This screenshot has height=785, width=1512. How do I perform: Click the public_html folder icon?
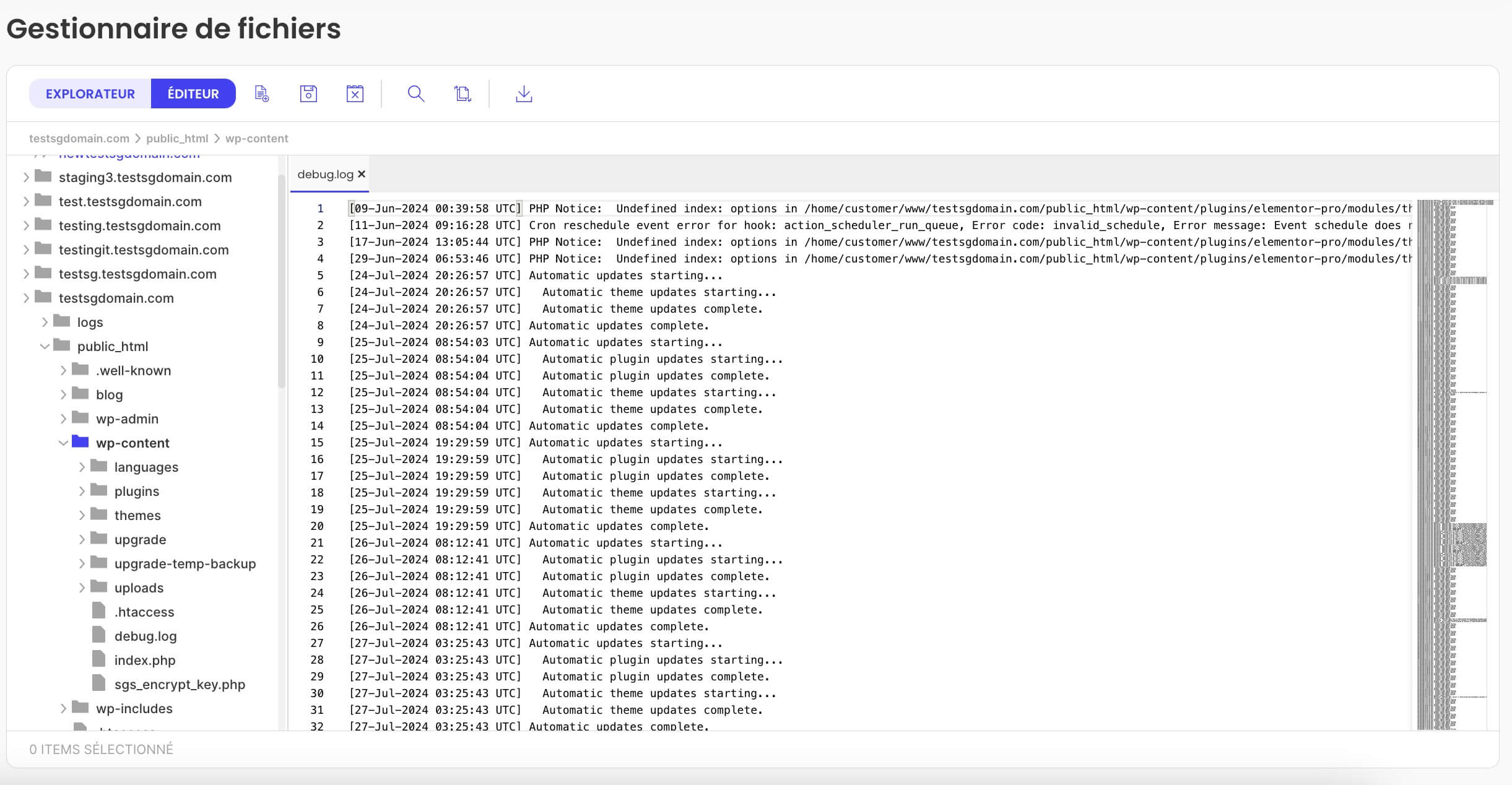click(62, 345)
